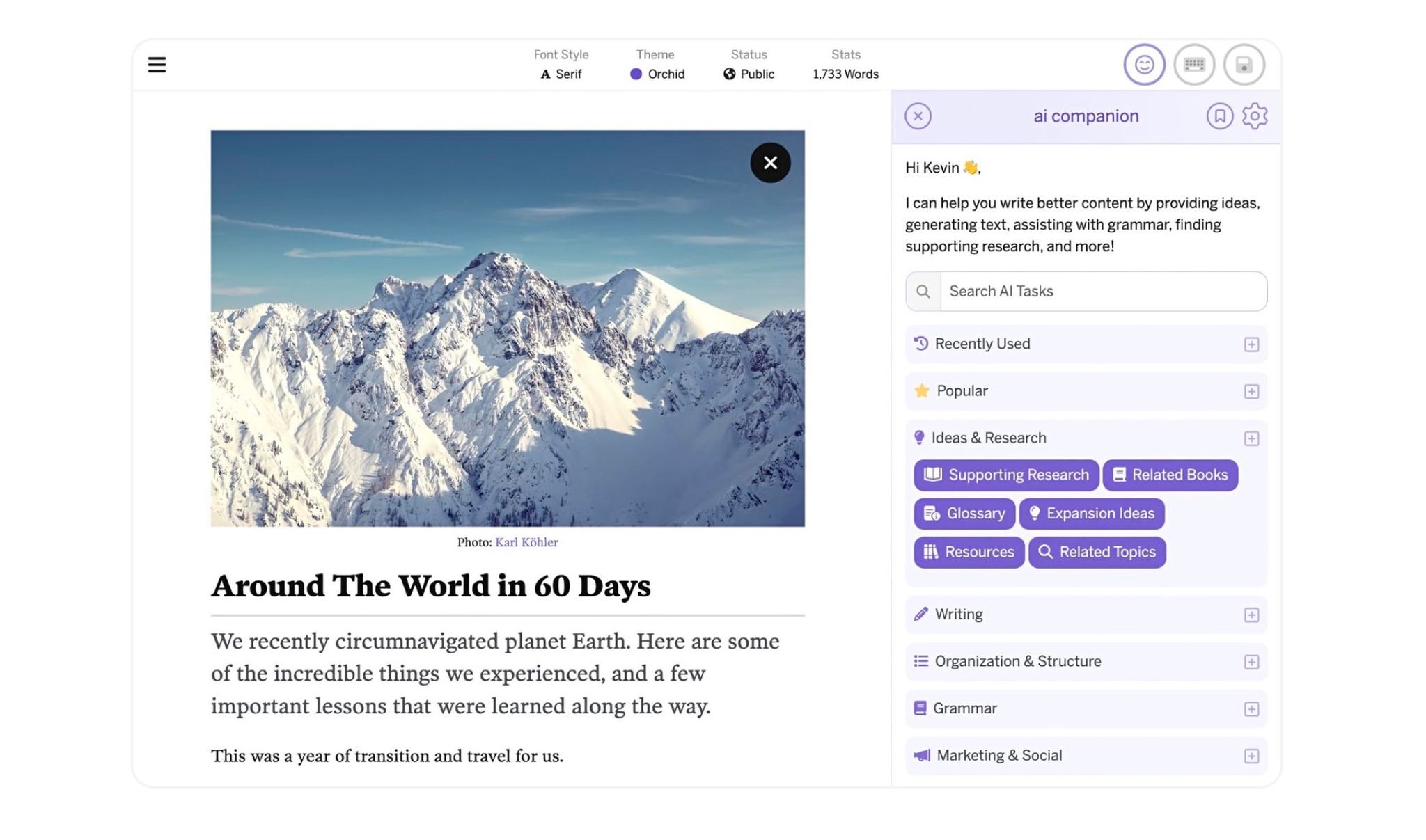Run the Related Books task

point(1170,475)
